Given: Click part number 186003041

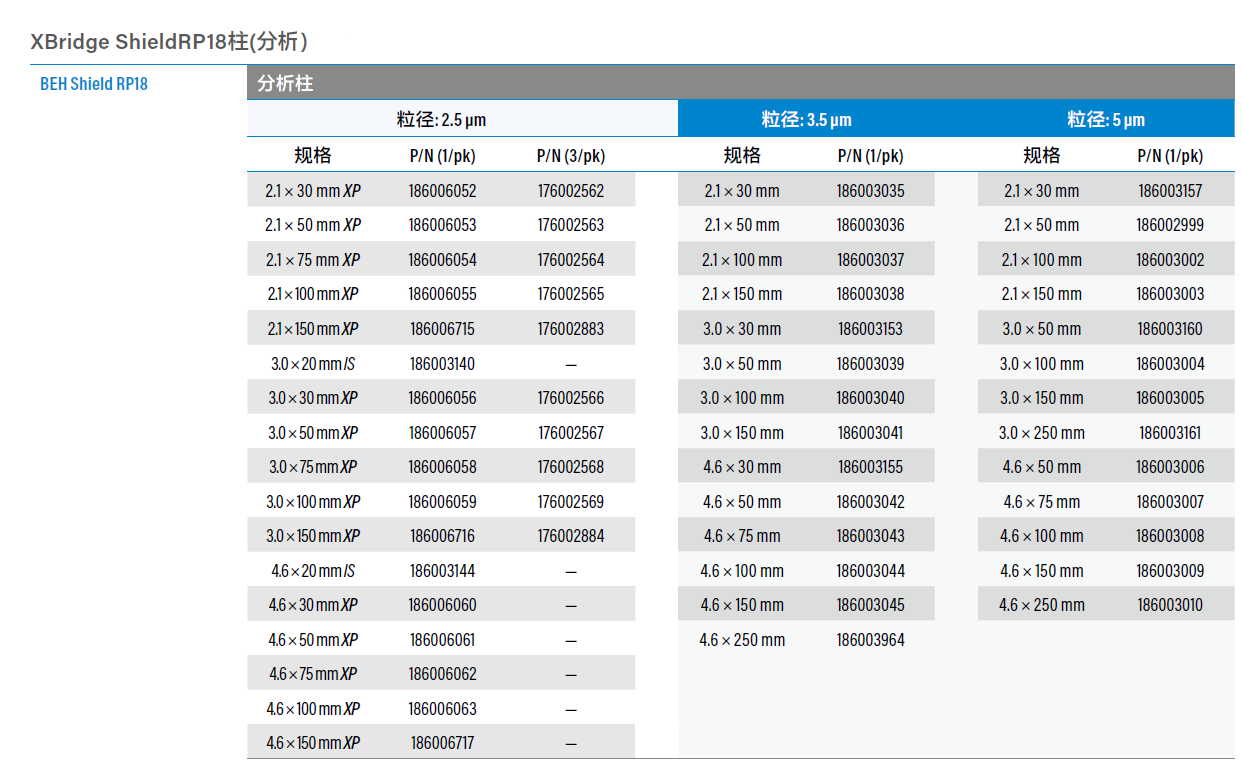Looking at the screenshot, I should pos(870,433).
